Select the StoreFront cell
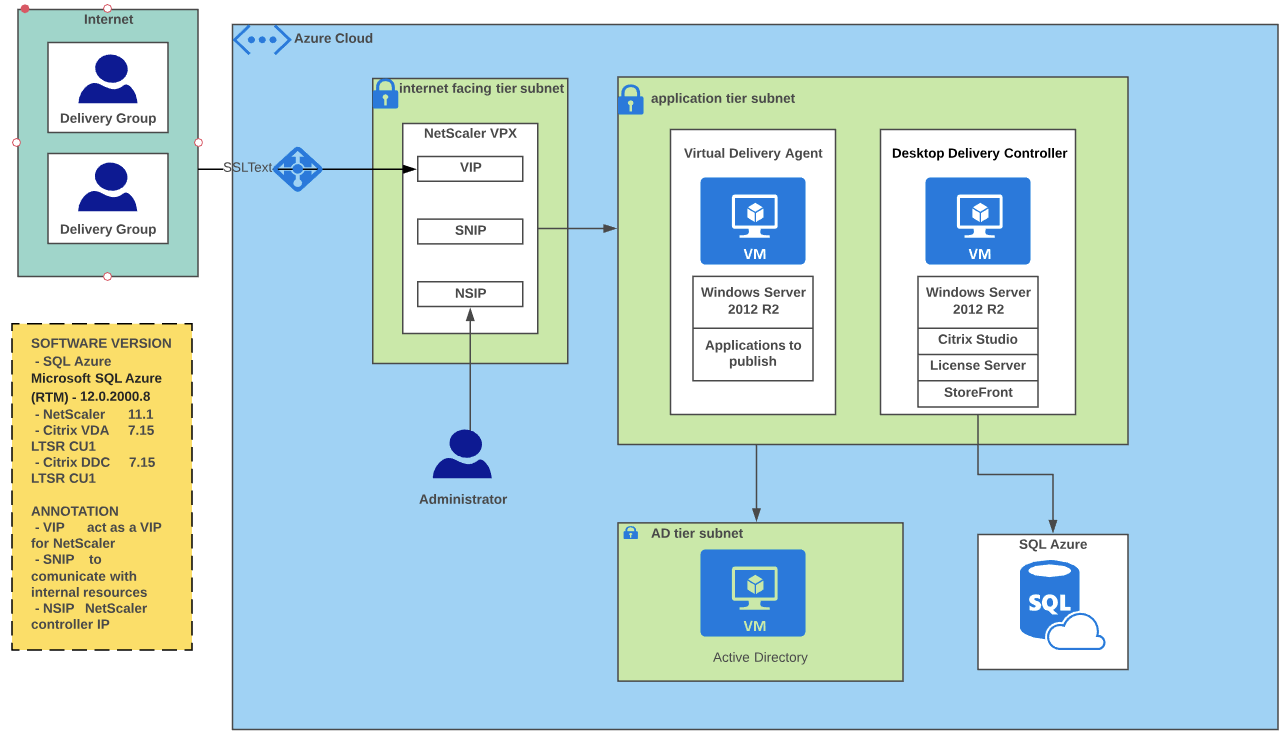Screen dimensions: 1288x739 point(977,393)
